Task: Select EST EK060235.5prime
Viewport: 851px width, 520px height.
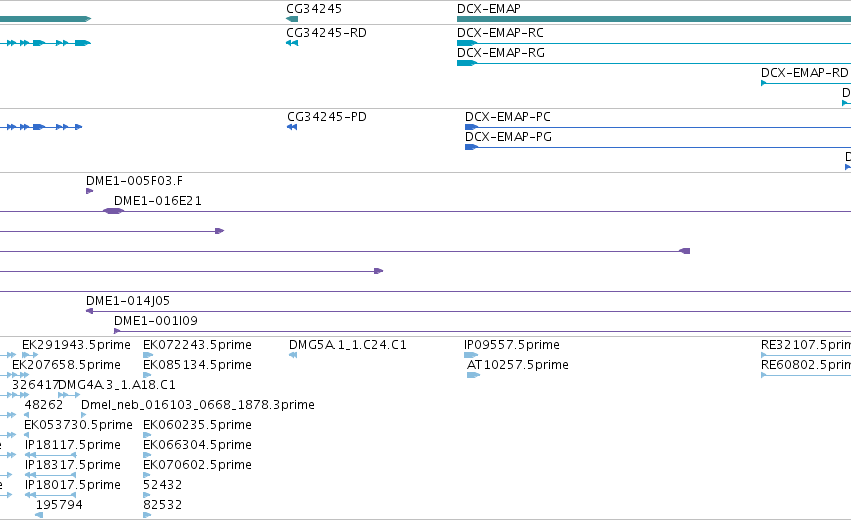Action: pos(197,425)
